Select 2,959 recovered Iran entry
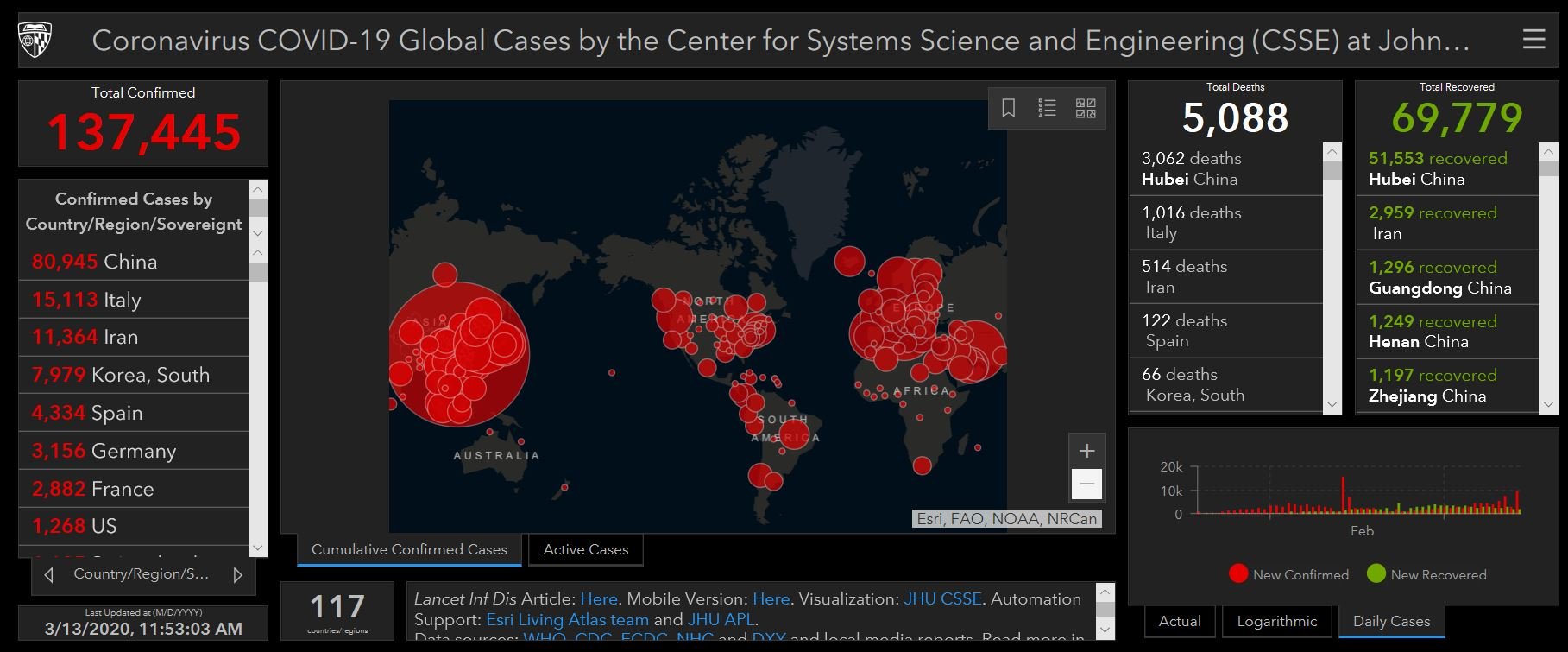Viewport: 1568px width, 652px height. pyautogui.click(x=1447, y=223)
